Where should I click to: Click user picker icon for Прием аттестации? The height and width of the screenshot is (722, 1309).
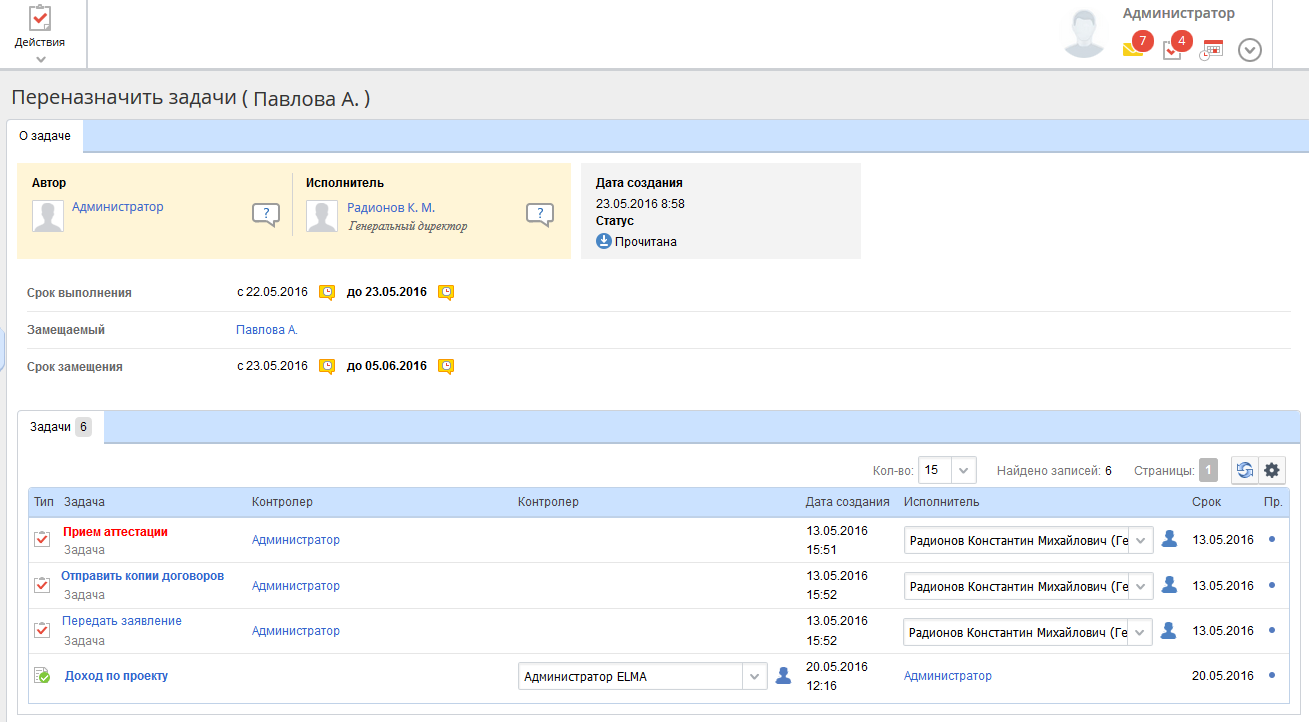(x=1169, y=539)
